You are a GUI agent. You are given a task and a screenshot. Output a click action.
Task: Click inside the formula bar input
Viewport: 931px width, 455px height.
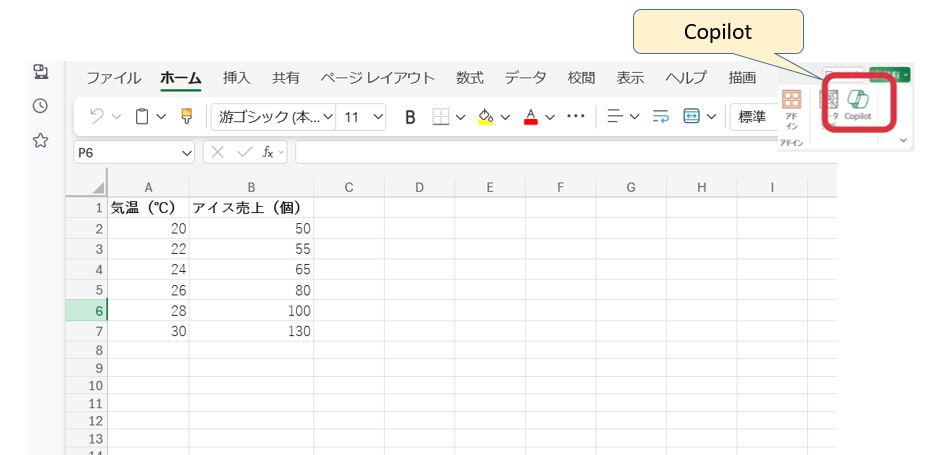(565, 153)
